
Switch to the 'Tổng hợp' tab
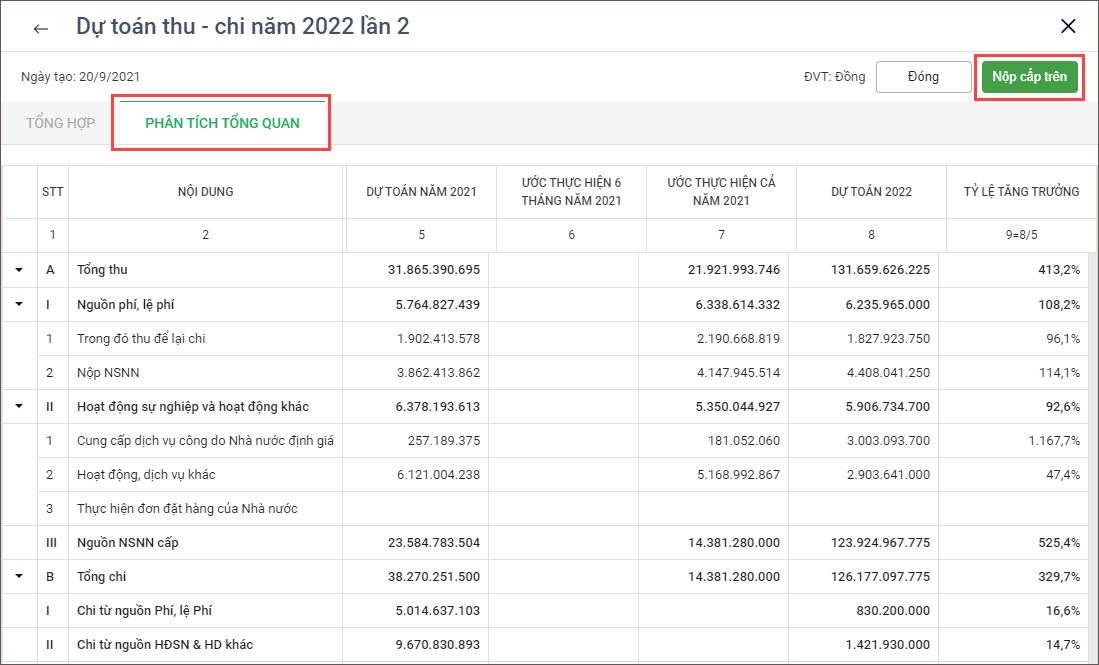tap(60, 123)
